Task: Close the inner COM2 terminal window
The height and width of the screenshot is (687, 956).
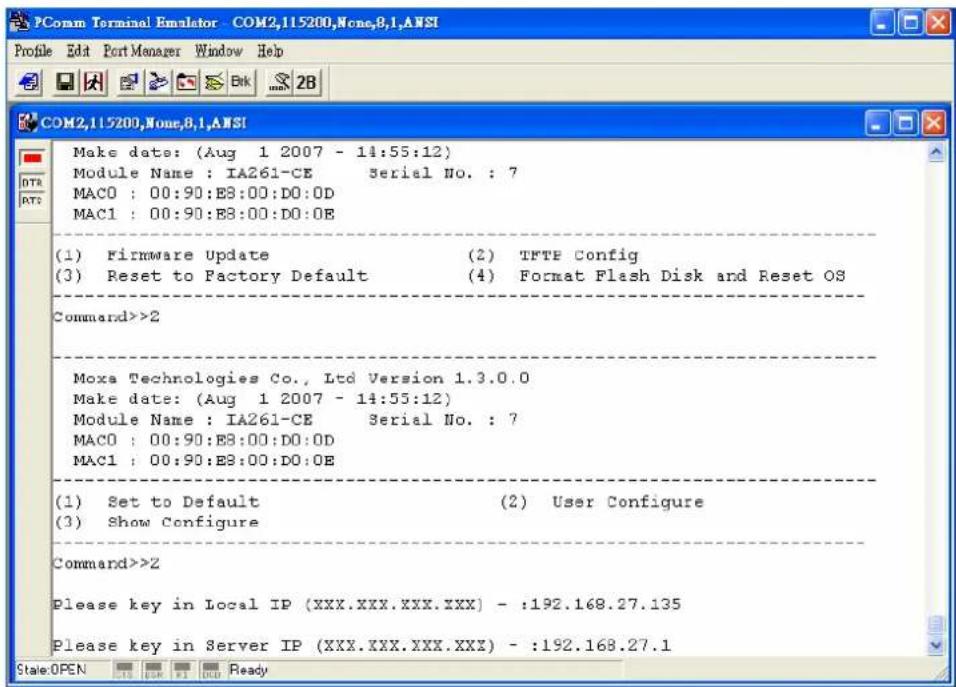Action: (933, 124)
